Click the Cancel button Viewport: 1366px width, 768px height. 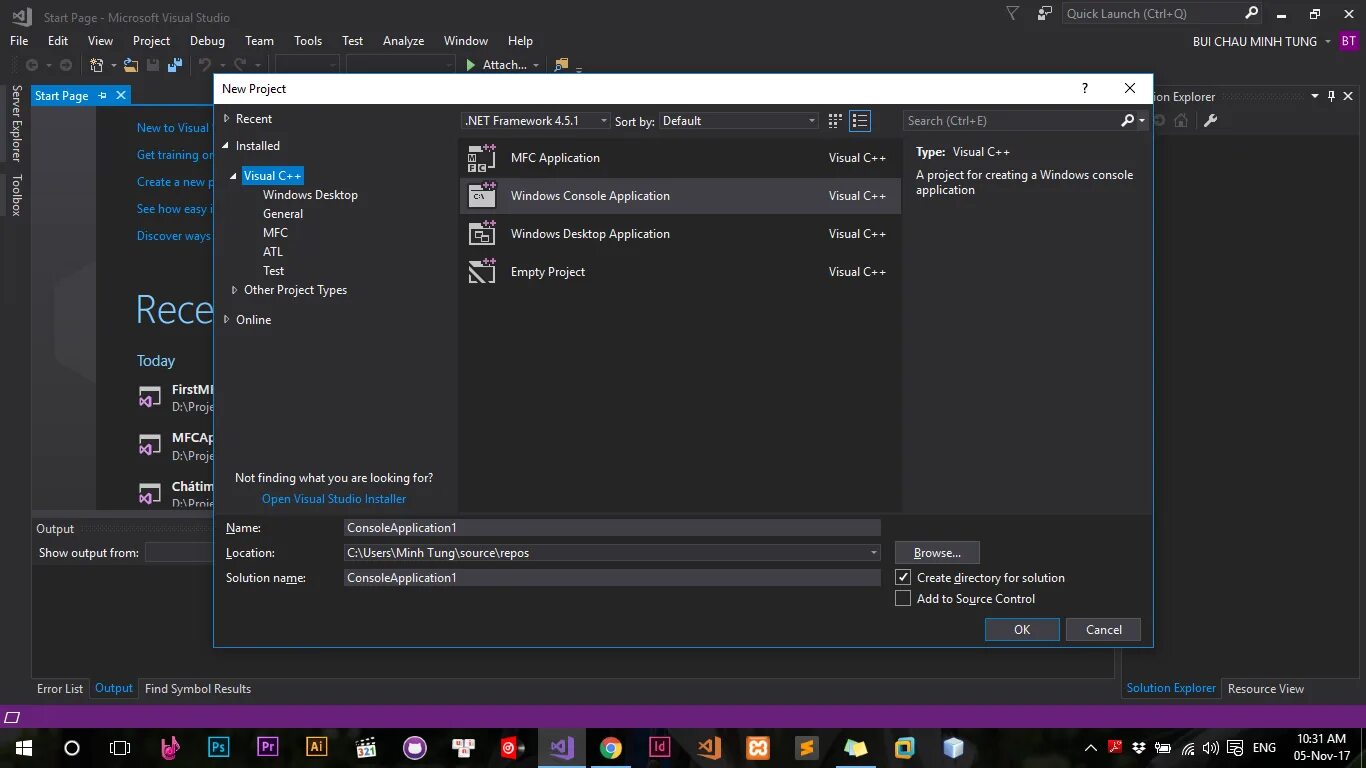[x=1104, y=629]
